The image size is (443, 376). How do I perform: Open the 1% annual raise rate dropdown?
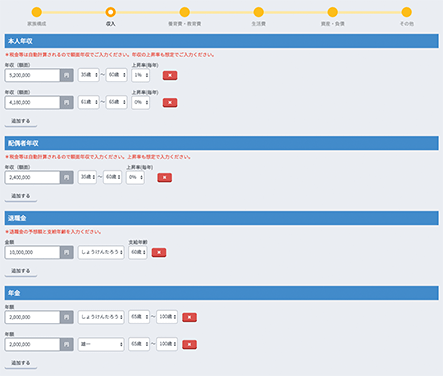(x=141, y=75)
